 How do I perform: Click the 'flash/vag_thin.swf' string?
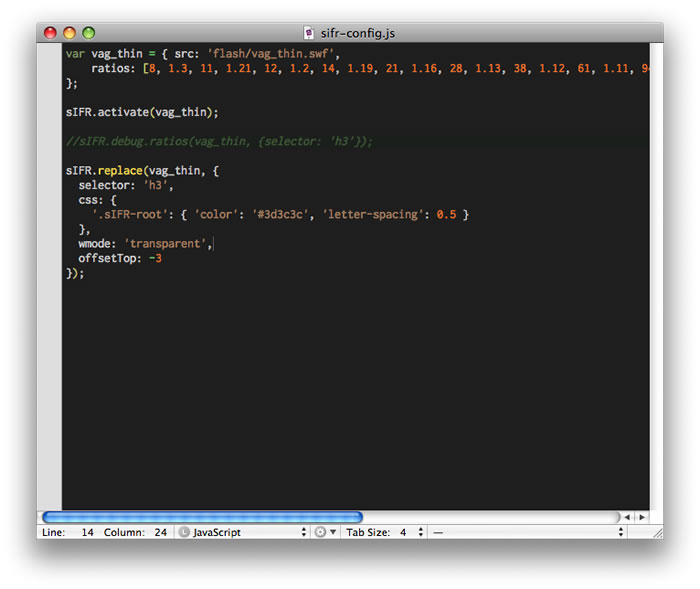pyautogui.click(x=271, y=54)
